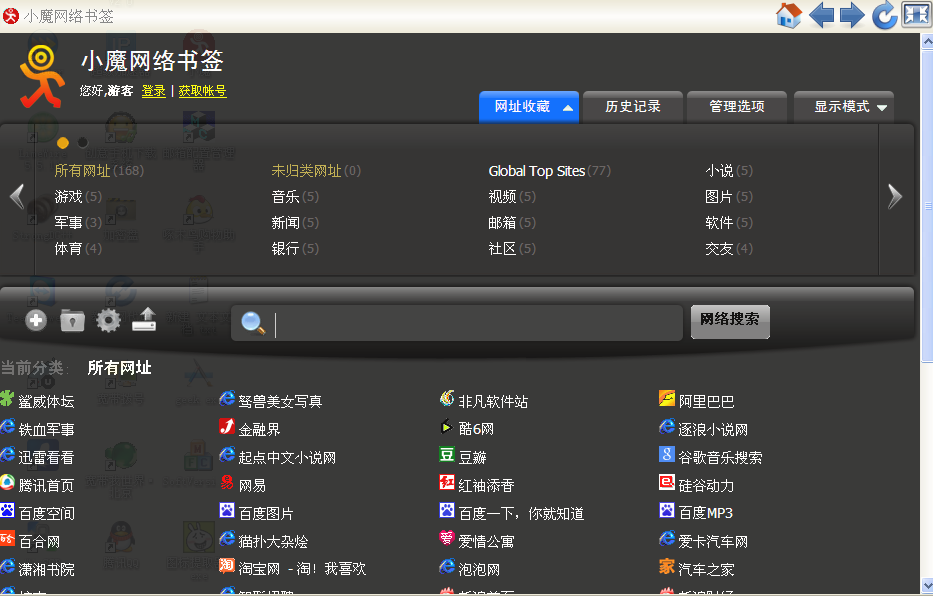Open the 淘宝网 bookmark icon

227,566
